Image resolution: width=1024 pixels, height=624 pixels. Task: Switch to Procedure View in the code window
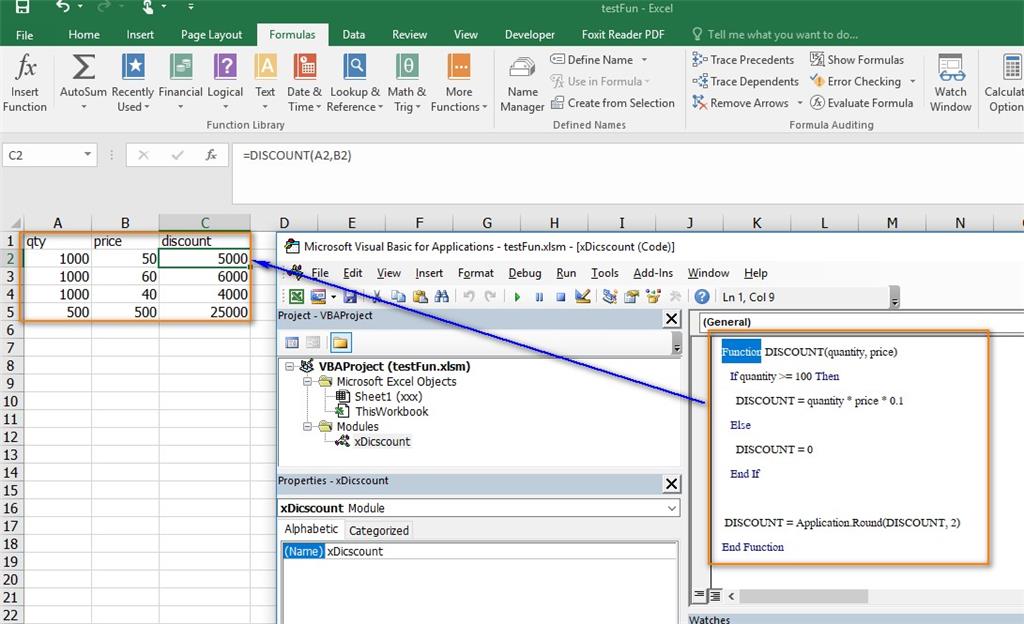coord(699,595)
